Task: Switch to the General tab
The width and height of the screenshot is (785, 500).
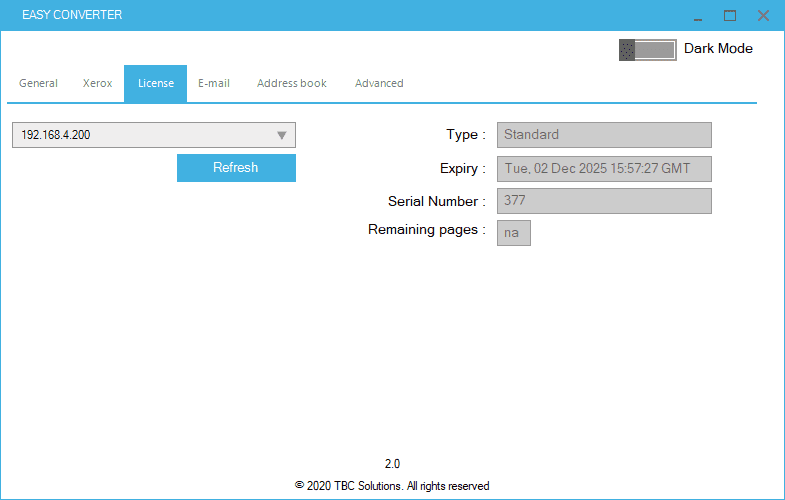Action: [38, 83]
